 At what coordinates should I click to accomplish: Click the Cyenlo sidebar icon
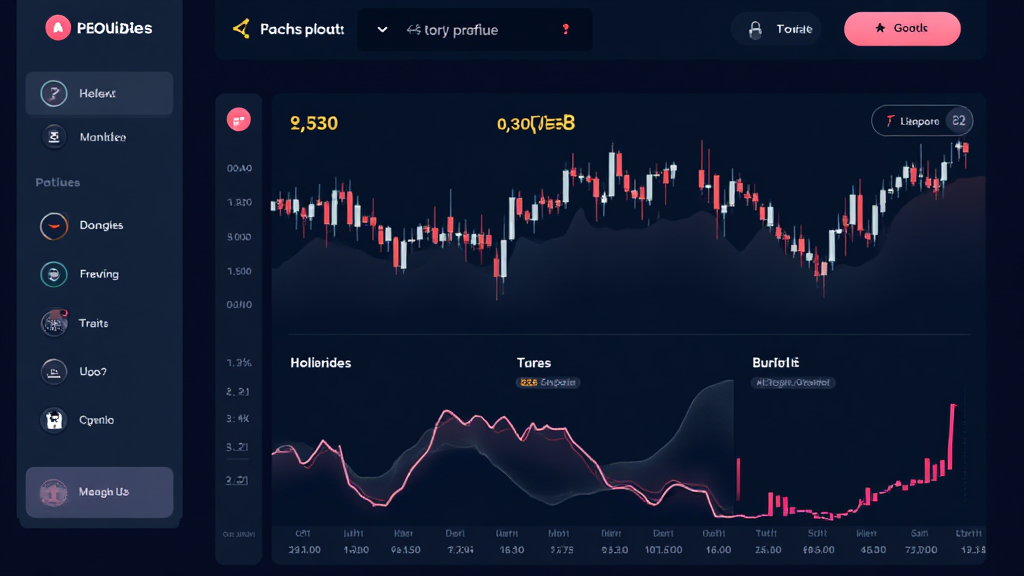pyautogui.click(x=53, y=420)
